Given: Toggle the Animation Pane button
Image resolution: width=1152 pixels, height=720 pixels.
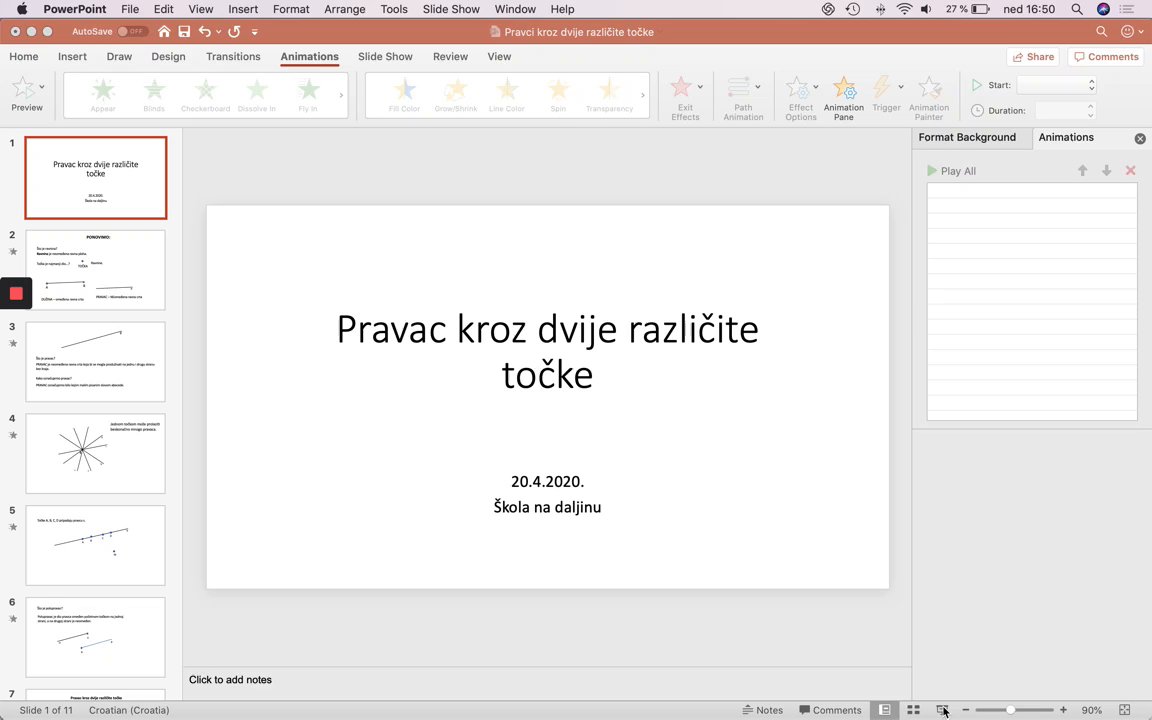Looking at the screenshot, I should coord(843,98).
